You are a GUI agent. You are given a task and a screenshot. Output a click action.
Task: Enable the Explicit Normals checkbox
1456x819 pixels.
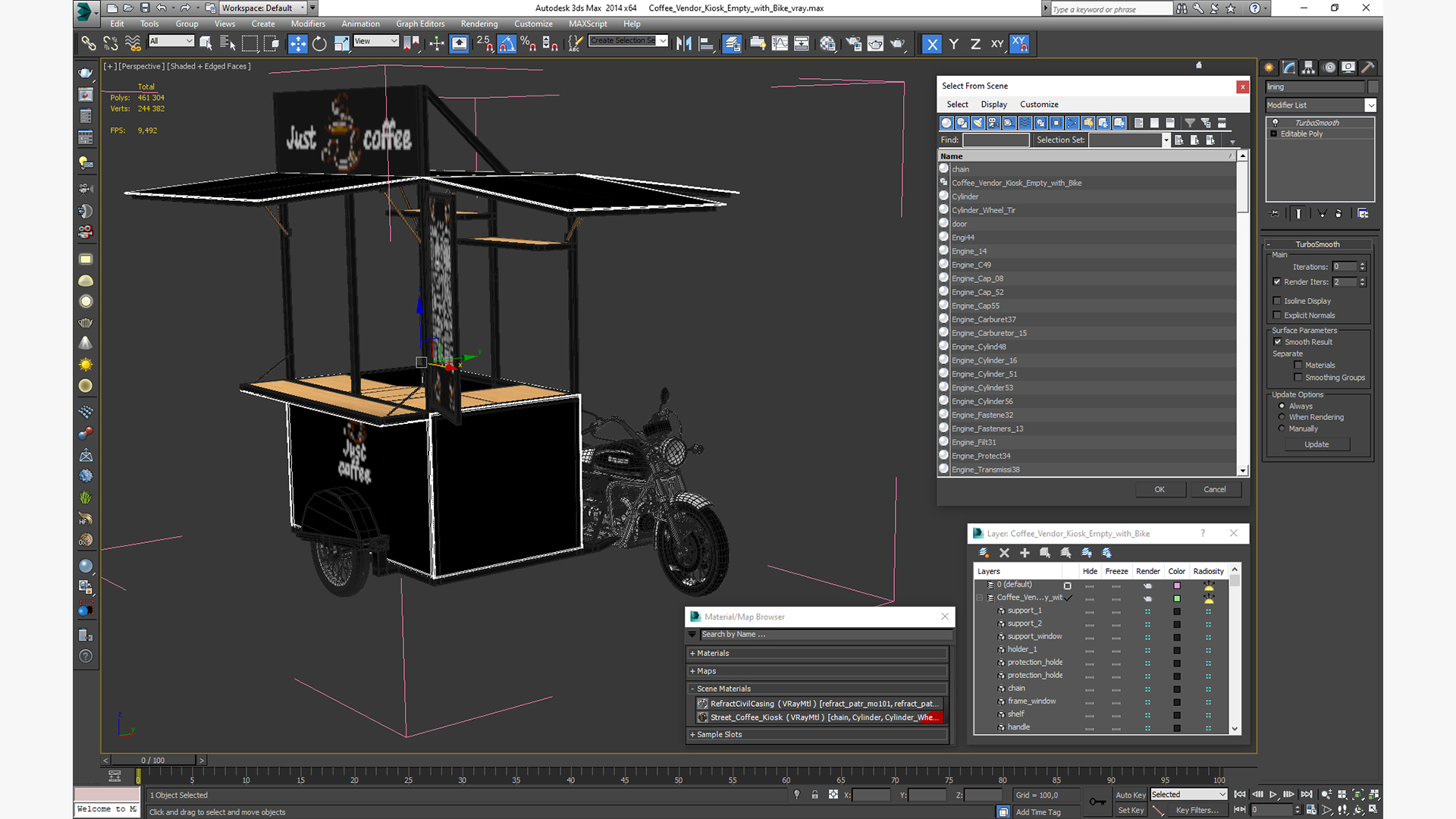coord(1277,315)
